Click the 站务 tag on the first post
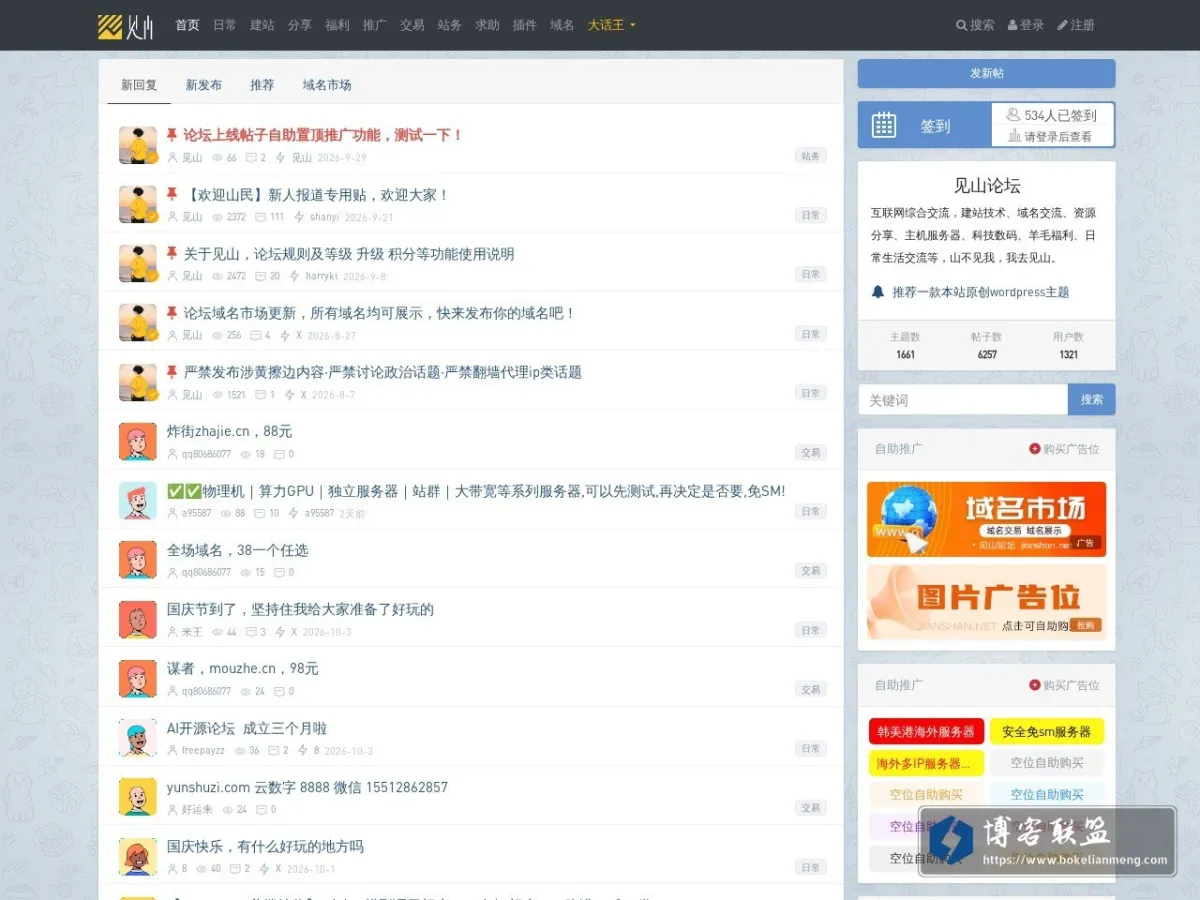 (x=811, y=156)
